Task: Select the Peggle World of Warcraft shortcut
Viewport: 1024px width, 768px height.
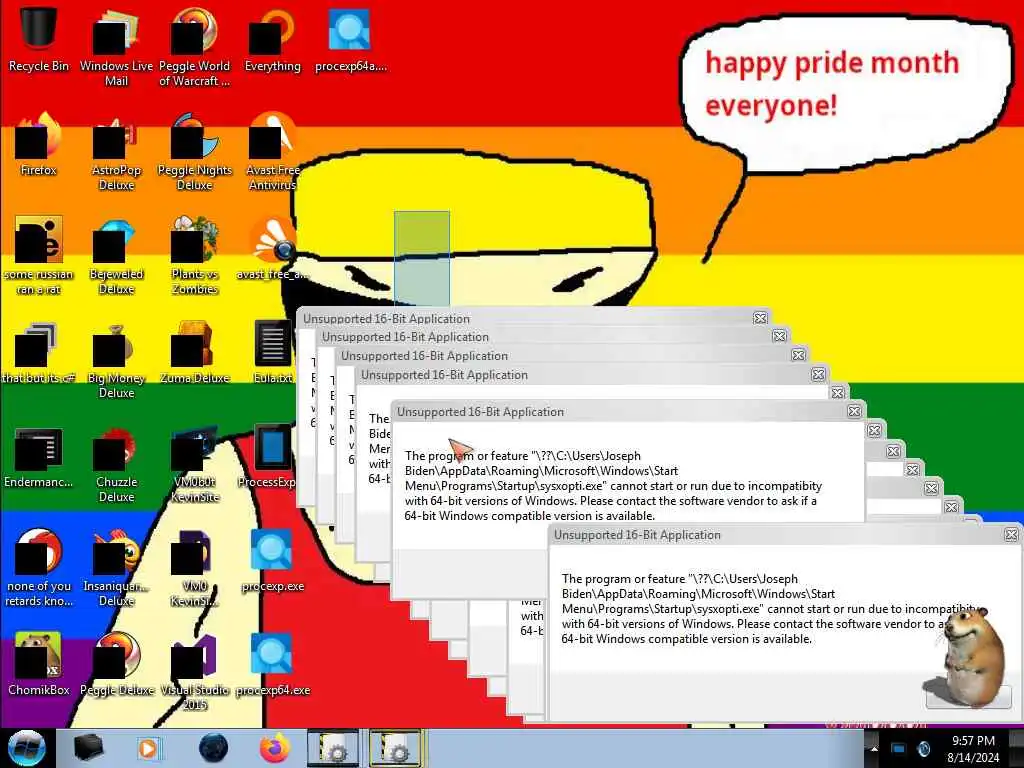Action: coord(194,47)
